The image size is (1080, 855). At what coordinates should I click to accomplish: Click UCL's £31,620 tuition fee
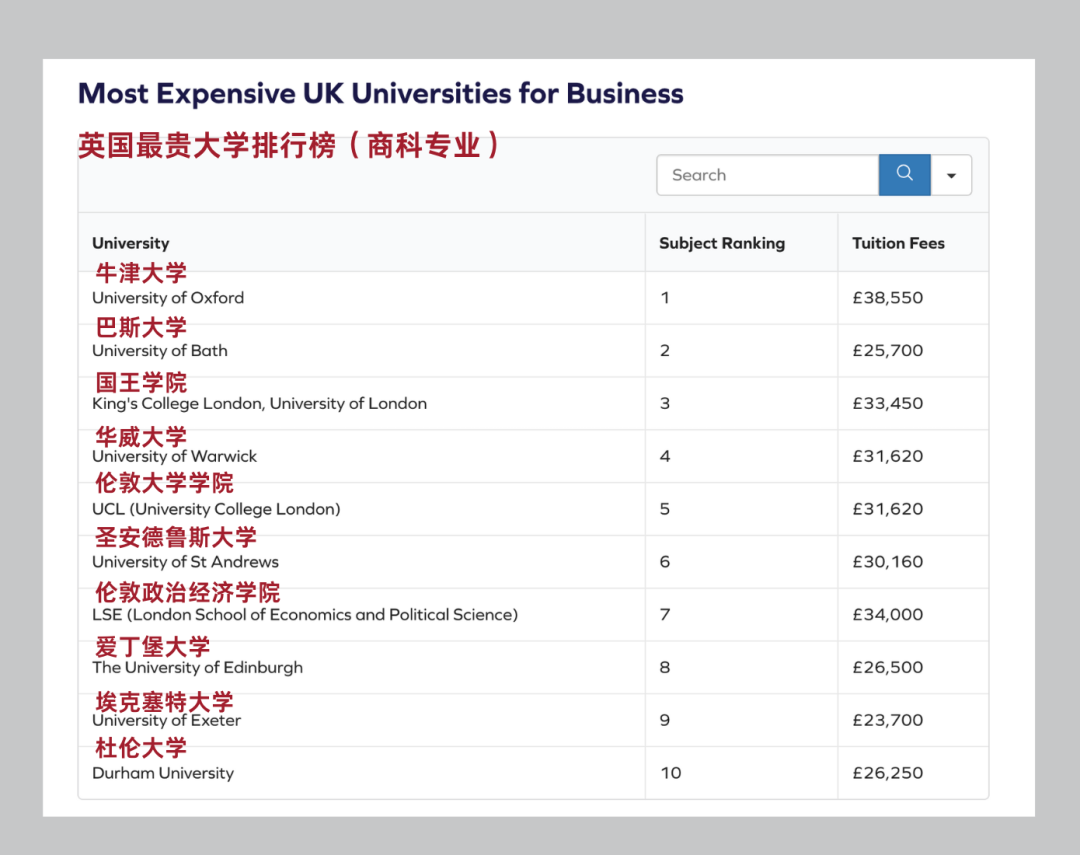tap(888, 509)
